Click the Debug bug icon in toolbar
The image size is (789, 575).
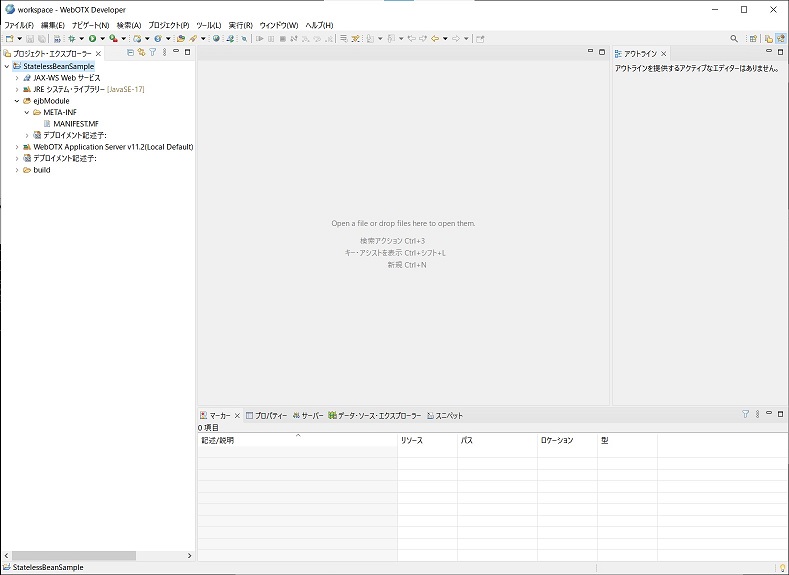coord(72,39)
